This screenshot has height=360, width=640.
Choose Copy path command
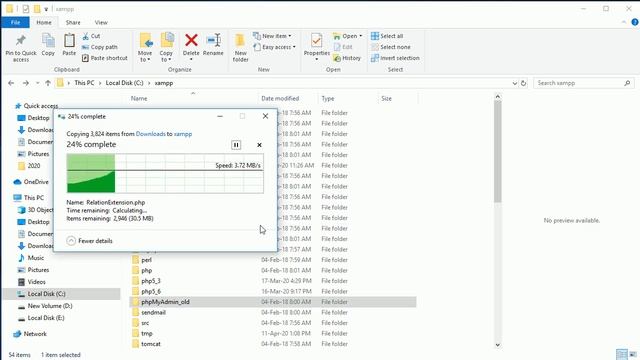pyautogui.click(x=100, y=47)
